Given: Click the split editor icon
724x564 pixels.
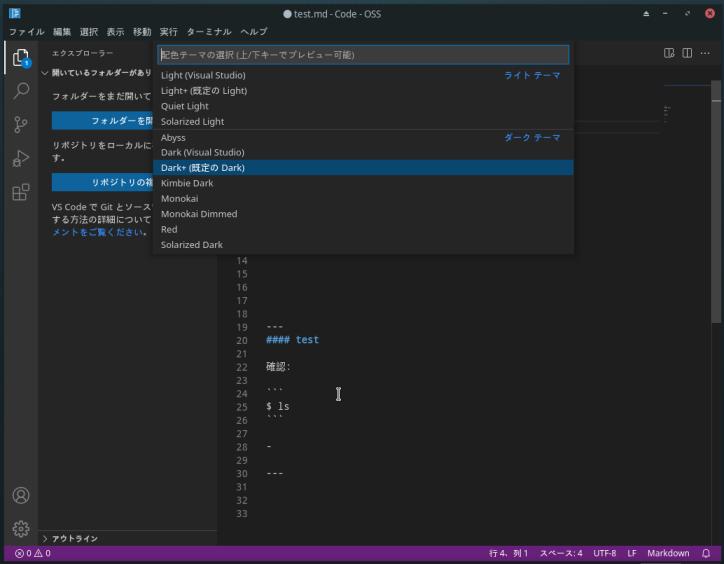Looking at the screenshot, I should 687,53.
